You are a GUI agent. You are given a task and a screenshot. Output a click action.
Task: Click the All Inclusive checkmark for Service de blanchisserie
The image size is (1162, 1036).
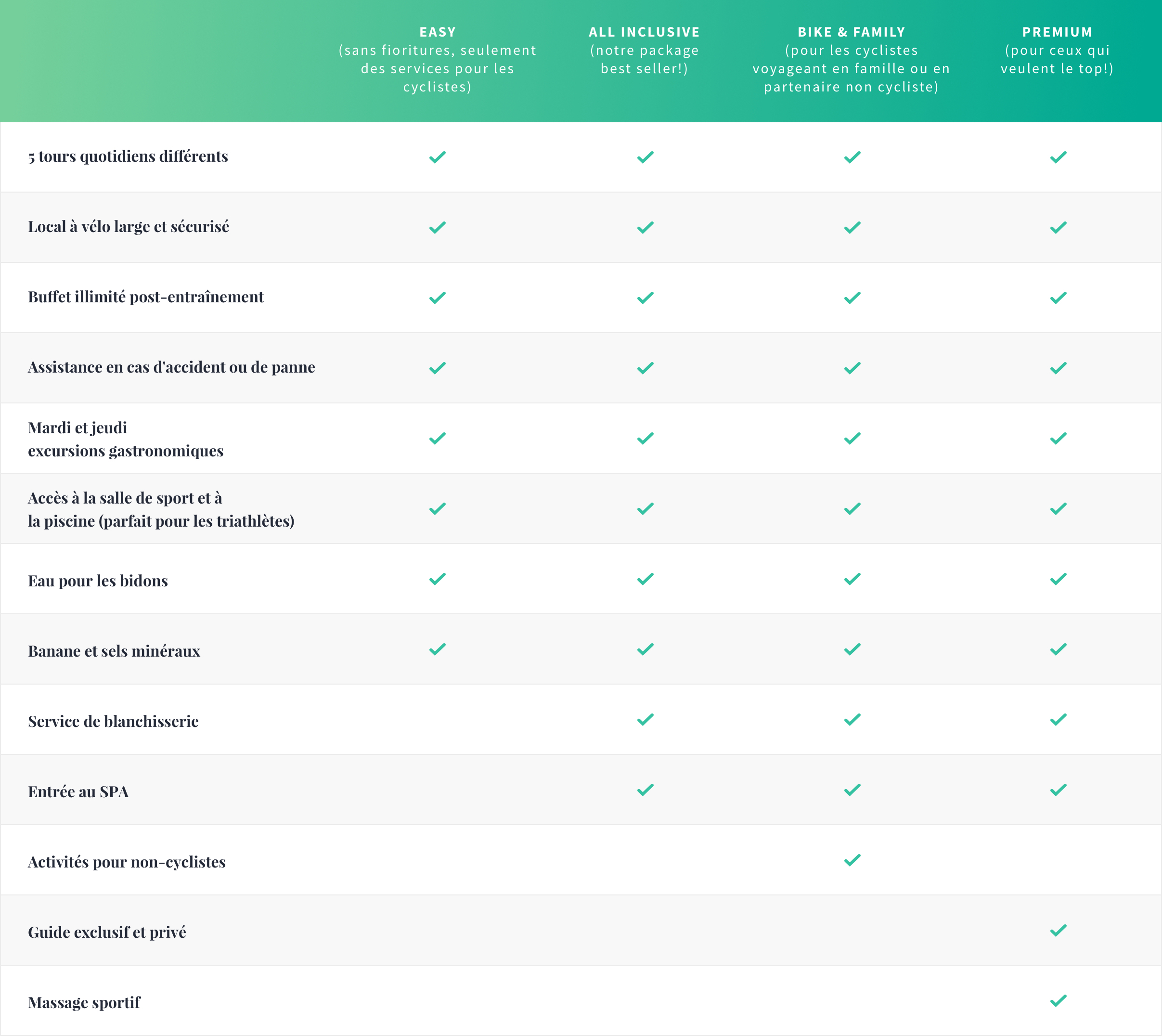[x=645, y=720]
